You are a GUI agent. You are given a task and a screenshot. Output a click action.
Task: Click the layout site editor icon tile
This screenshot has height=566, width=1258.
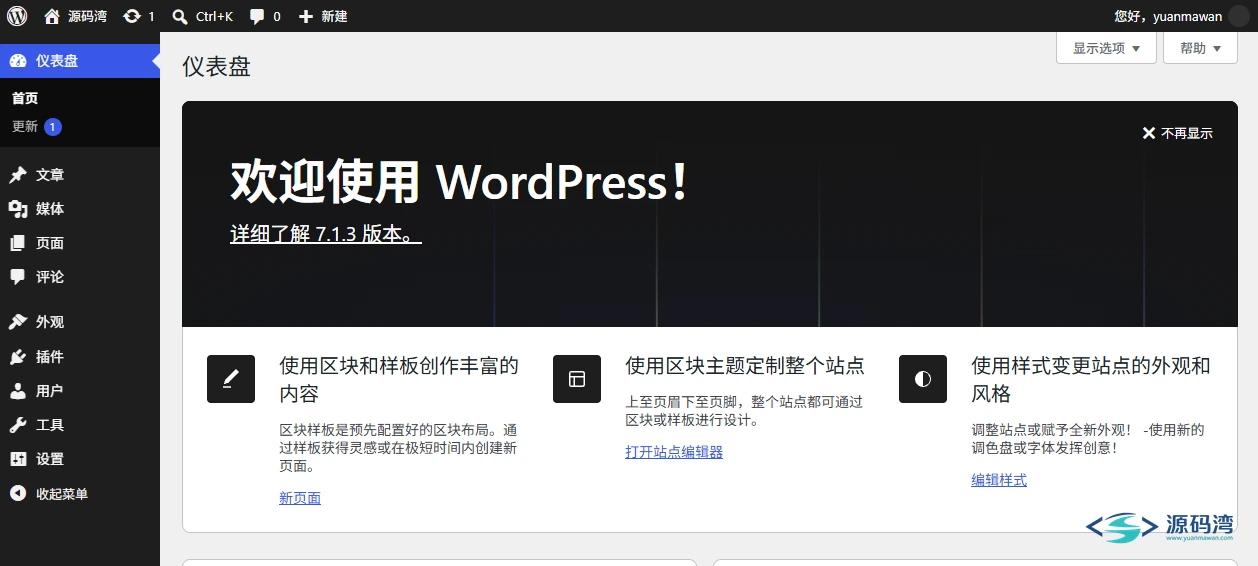[577, 379]
